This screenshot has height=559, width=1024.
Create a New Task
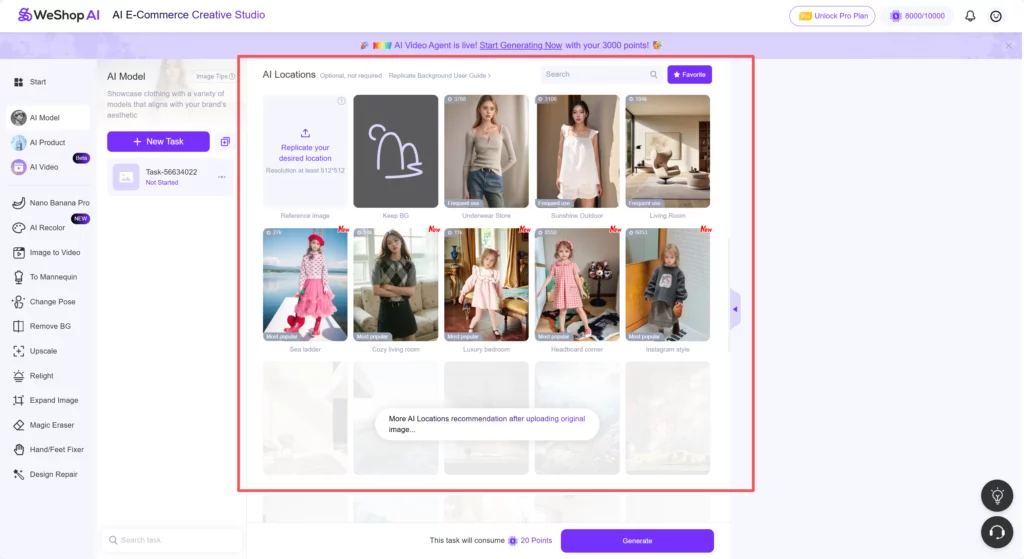point(158,142)
